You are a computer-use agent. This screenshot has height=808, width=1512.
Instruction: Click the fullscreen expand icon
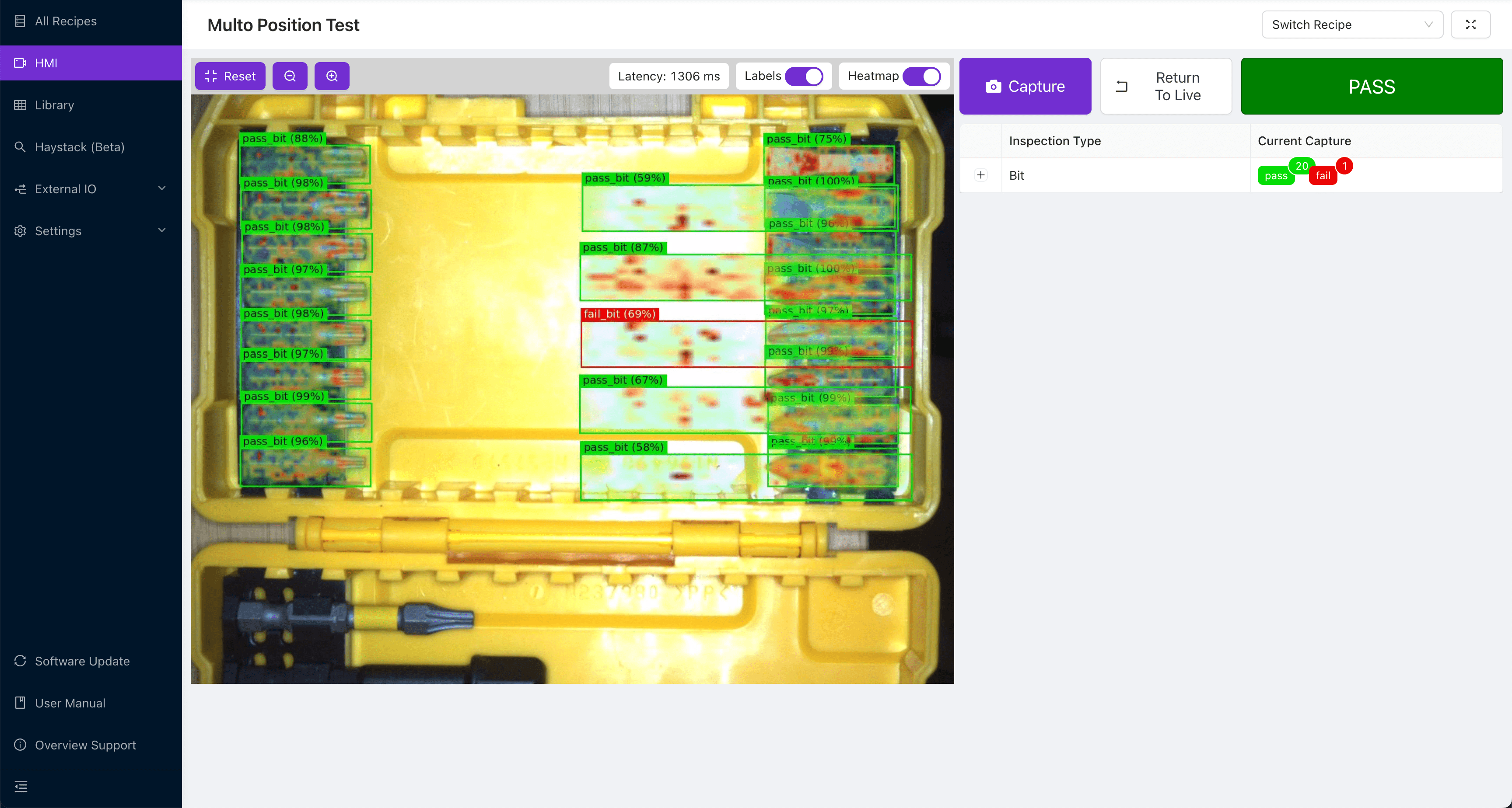[x=1470, y=24]
